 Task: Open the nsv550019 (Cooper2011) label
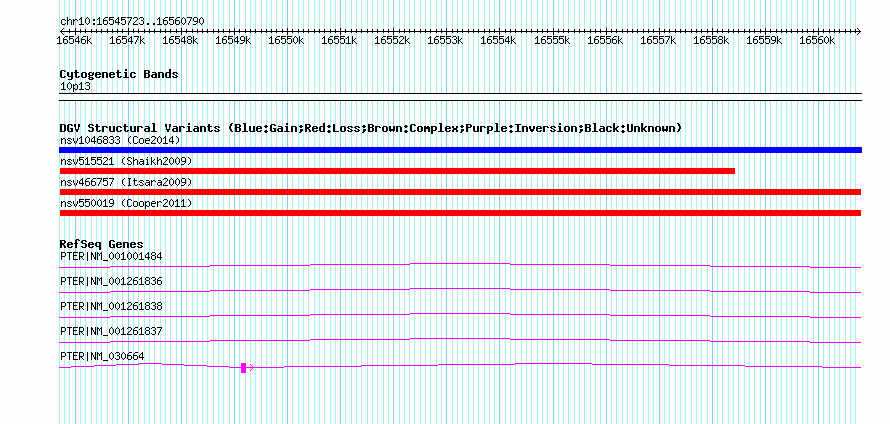126,203
